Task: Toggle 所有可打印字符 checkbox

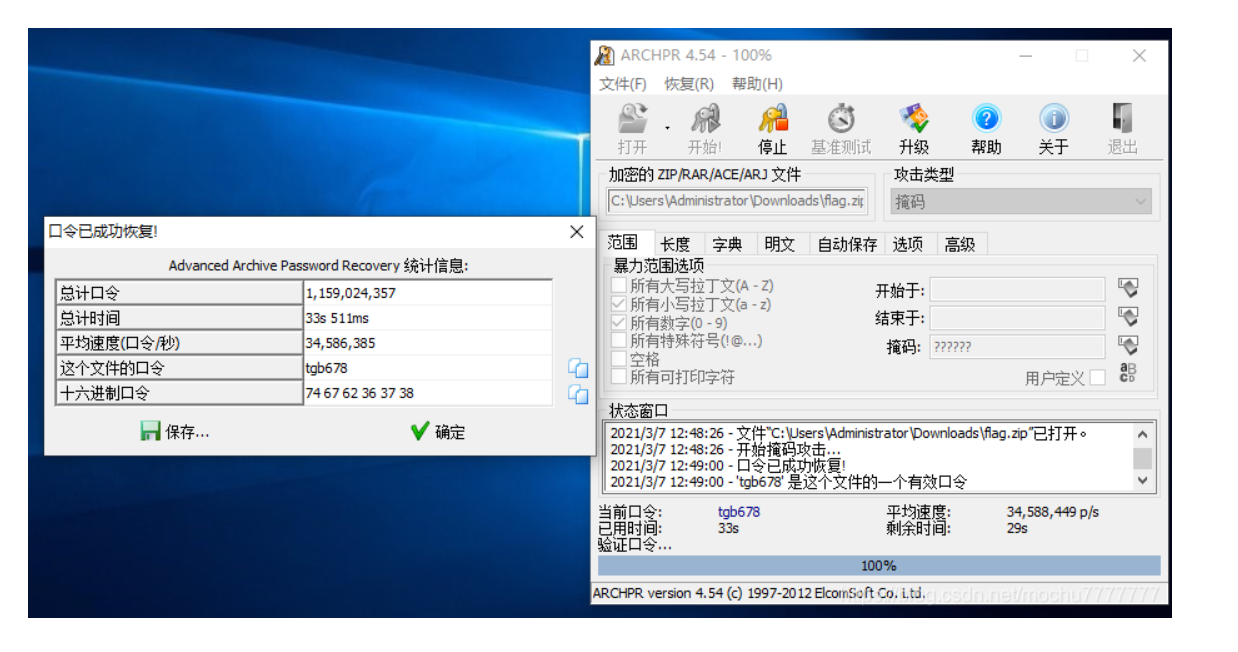Action: coord(619,377)
